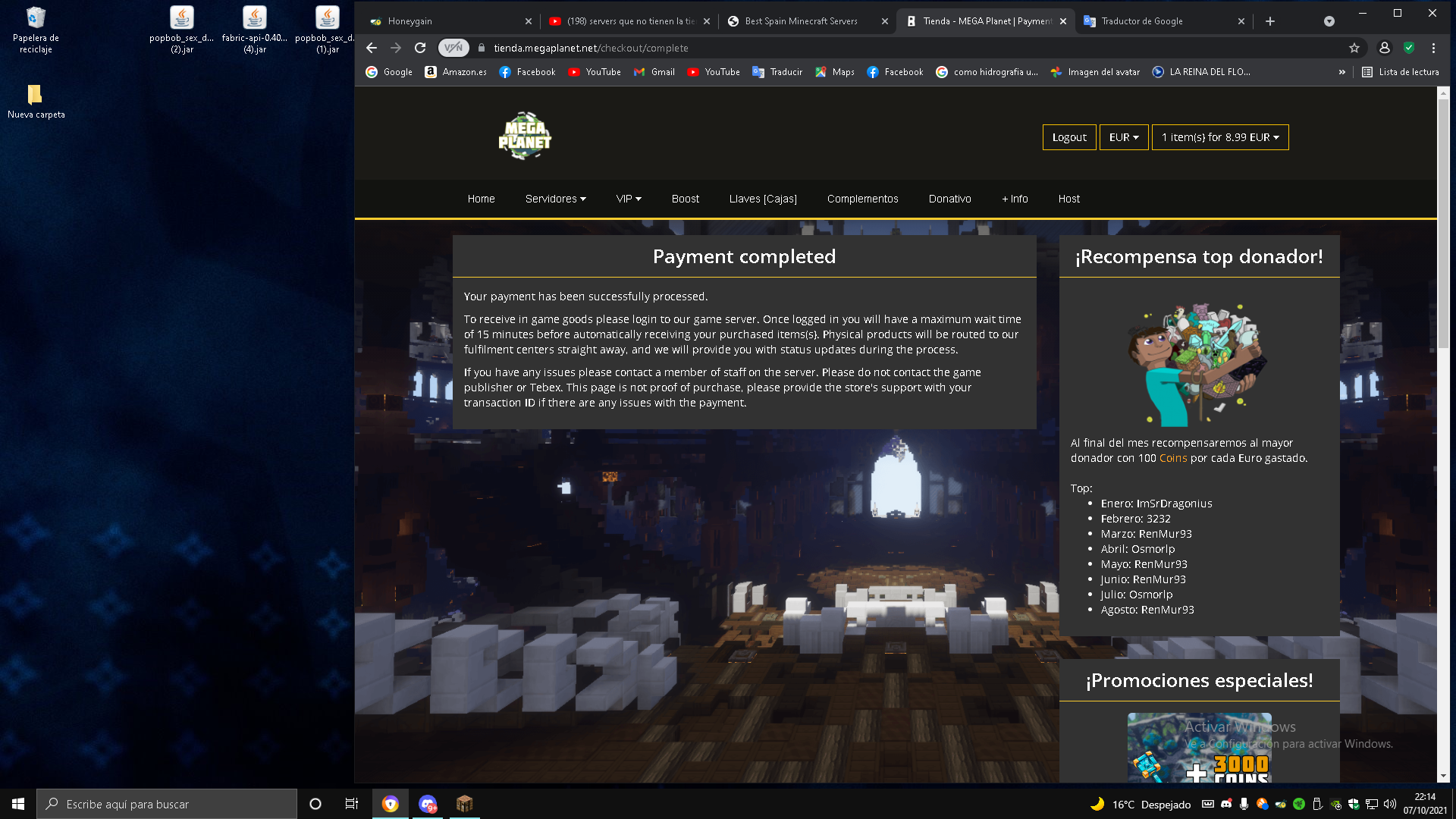The image size is (1456, 819).
Task: Click the Windows search box
Action: pos(167,804)
